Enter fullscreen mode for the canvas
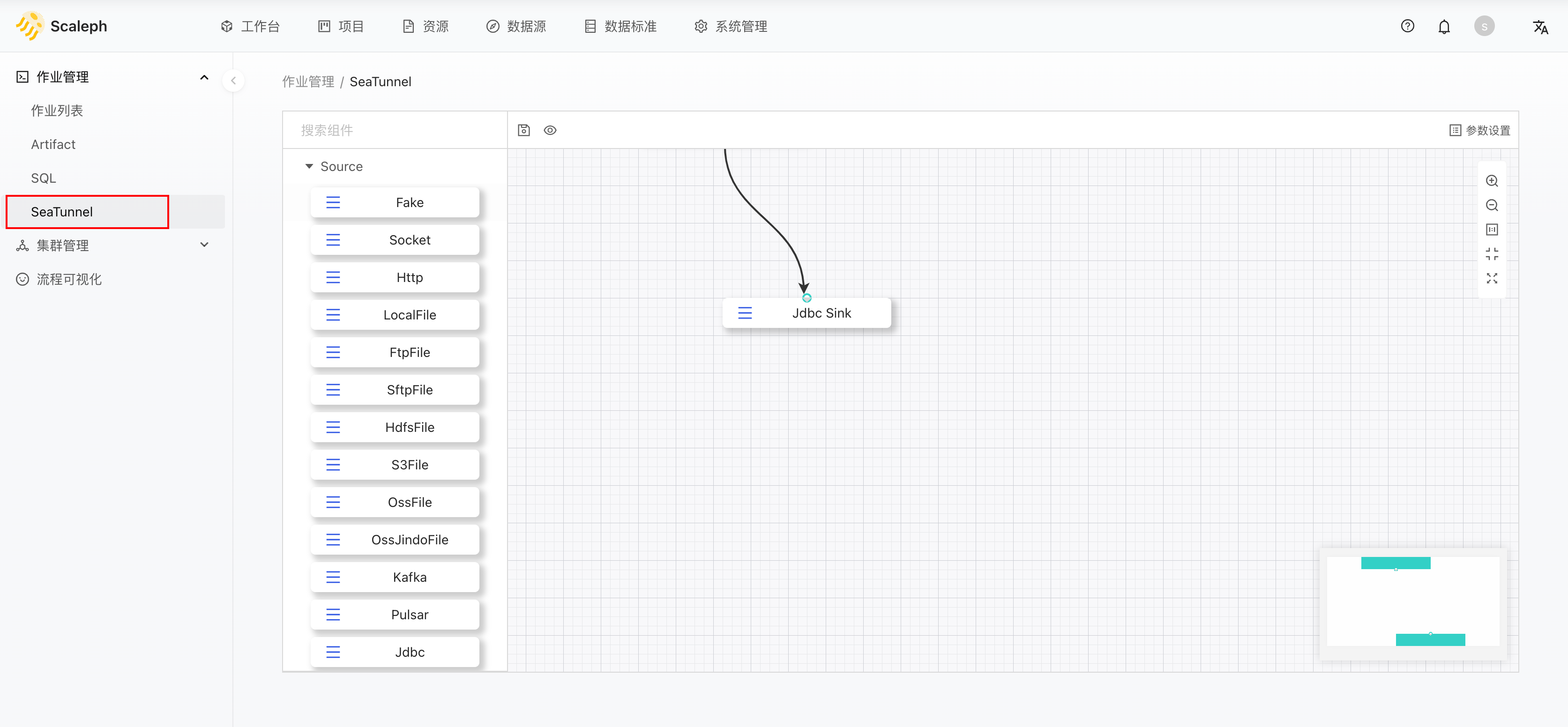This screenshot has height=727, width=1568. 1492,278
